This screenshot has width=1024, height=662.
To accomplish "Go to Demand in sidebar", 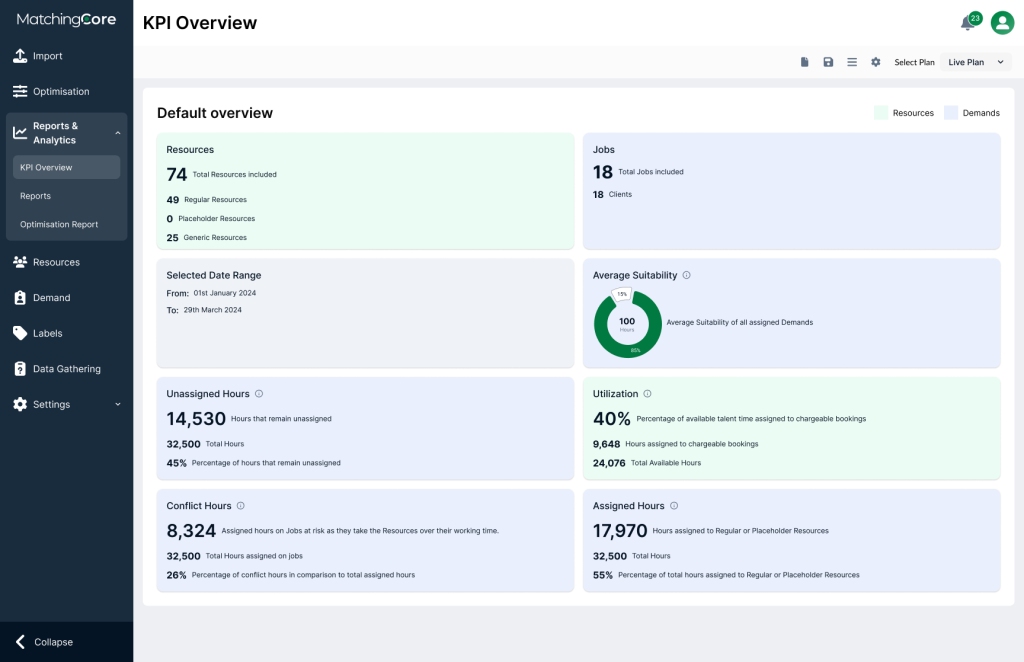I will point(67,298).
